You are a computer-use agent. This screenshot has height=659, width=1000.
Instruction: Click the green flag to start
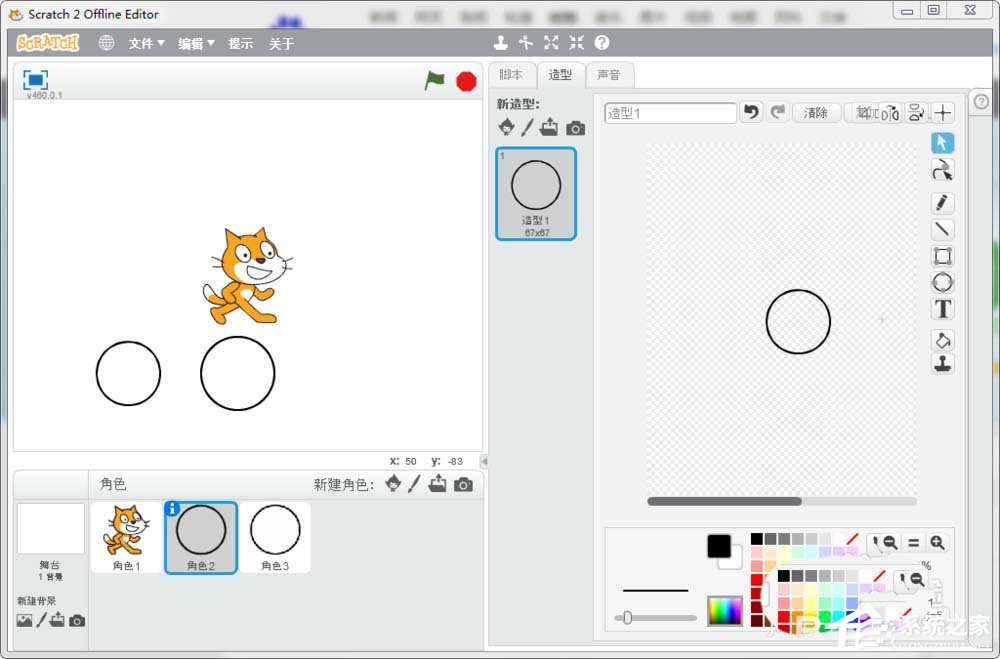[434, 82]
